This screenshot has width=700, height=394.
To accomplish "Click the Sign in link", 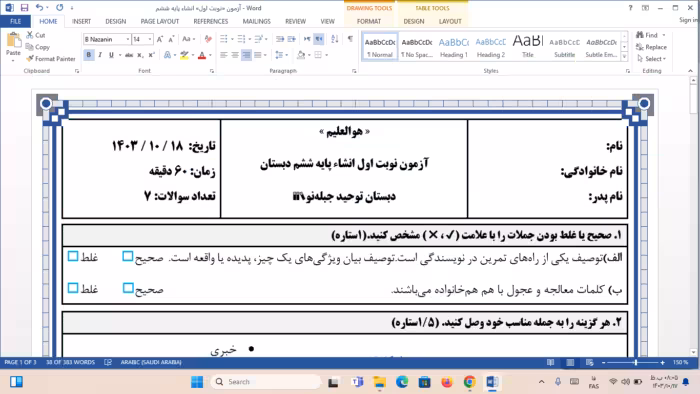I will 688,20.
